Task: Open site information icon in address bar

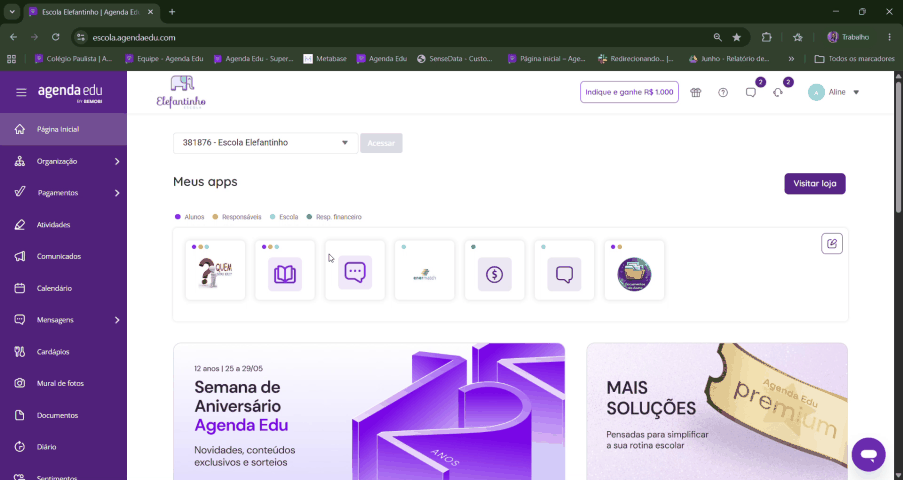Action: (81, 37)
